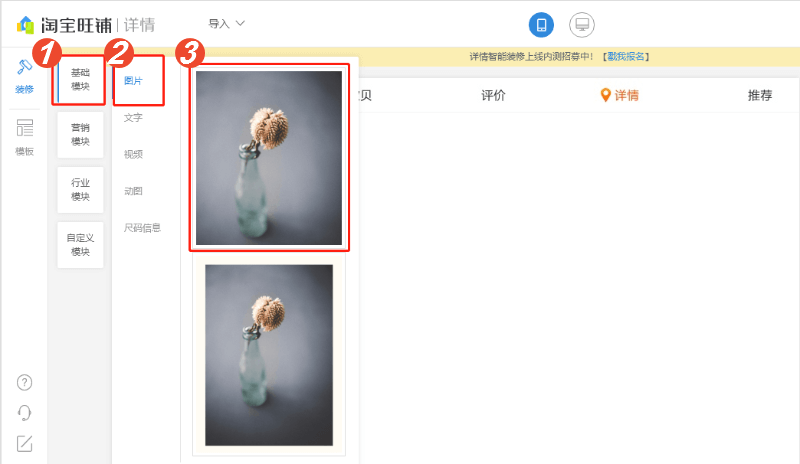Choose the 视频 module type

[x=133, y=154]
